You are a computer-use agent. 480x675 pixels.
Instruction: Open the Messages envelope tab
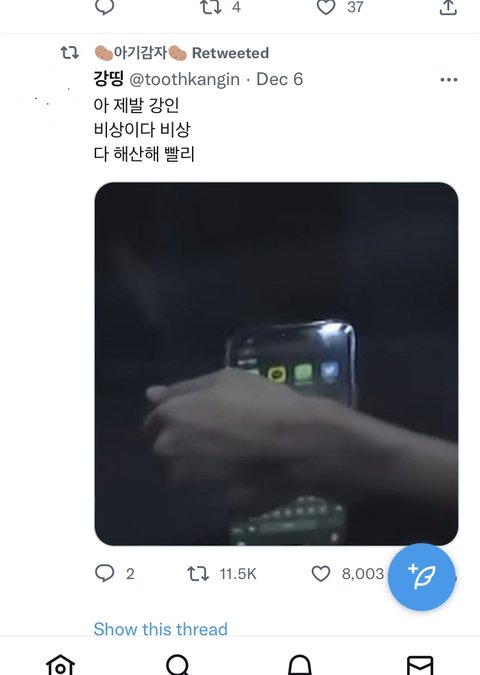click(420, 666)
